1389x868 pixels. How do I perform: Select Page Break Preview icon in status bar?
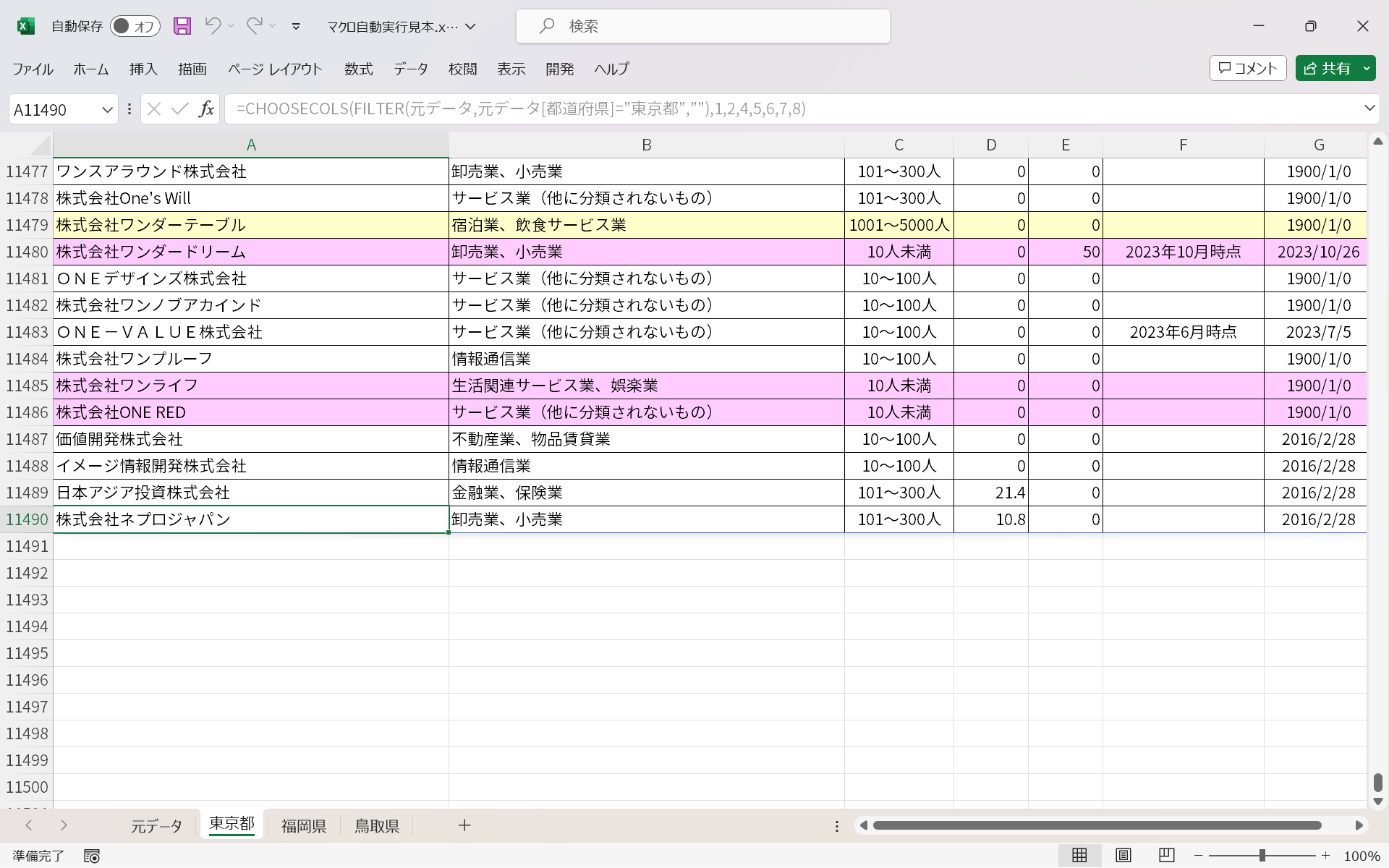point(1165,856)
